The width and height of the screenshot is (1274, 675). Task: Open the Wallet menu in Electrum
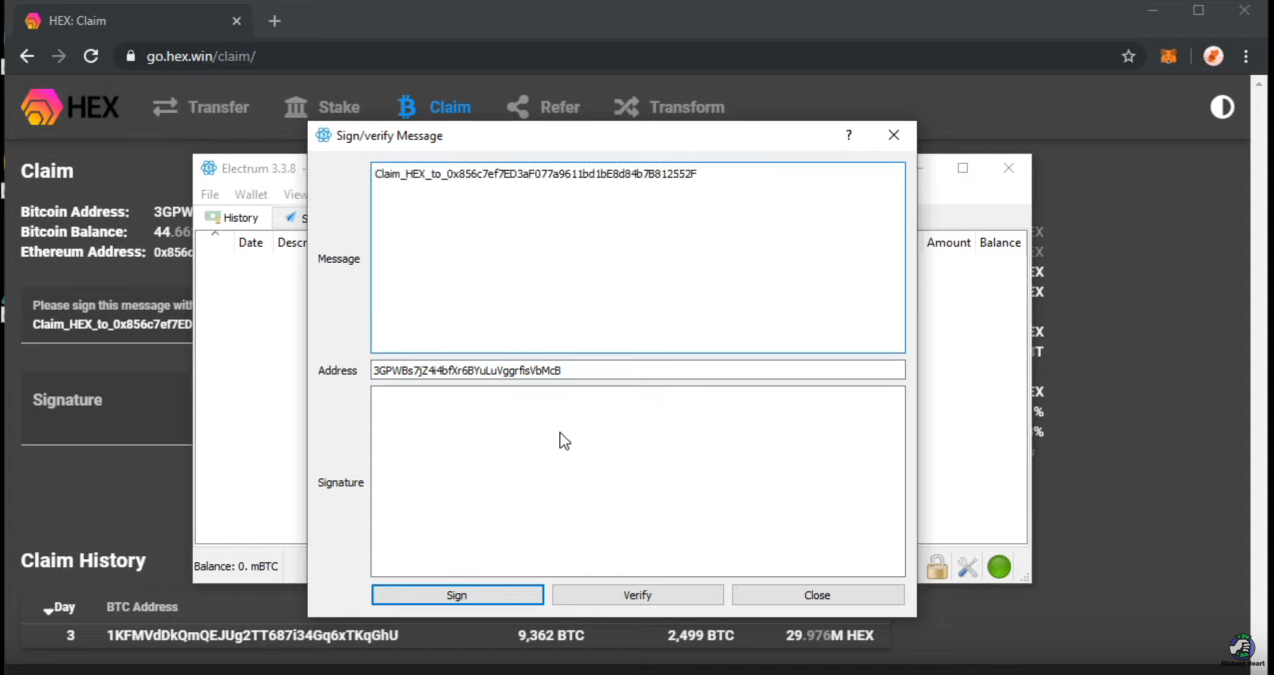[251, 194]
